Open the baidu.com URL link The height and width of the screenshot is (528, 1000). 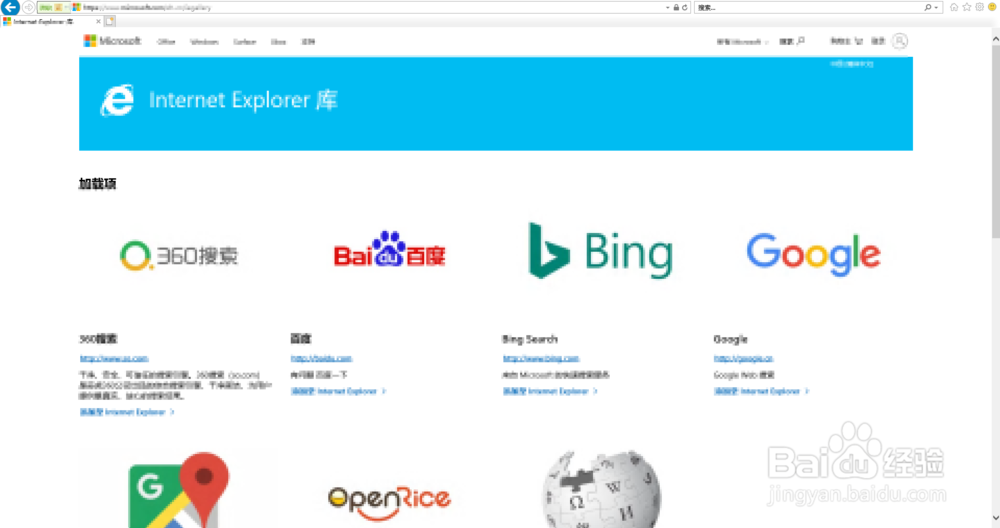(x=321, y=358)
